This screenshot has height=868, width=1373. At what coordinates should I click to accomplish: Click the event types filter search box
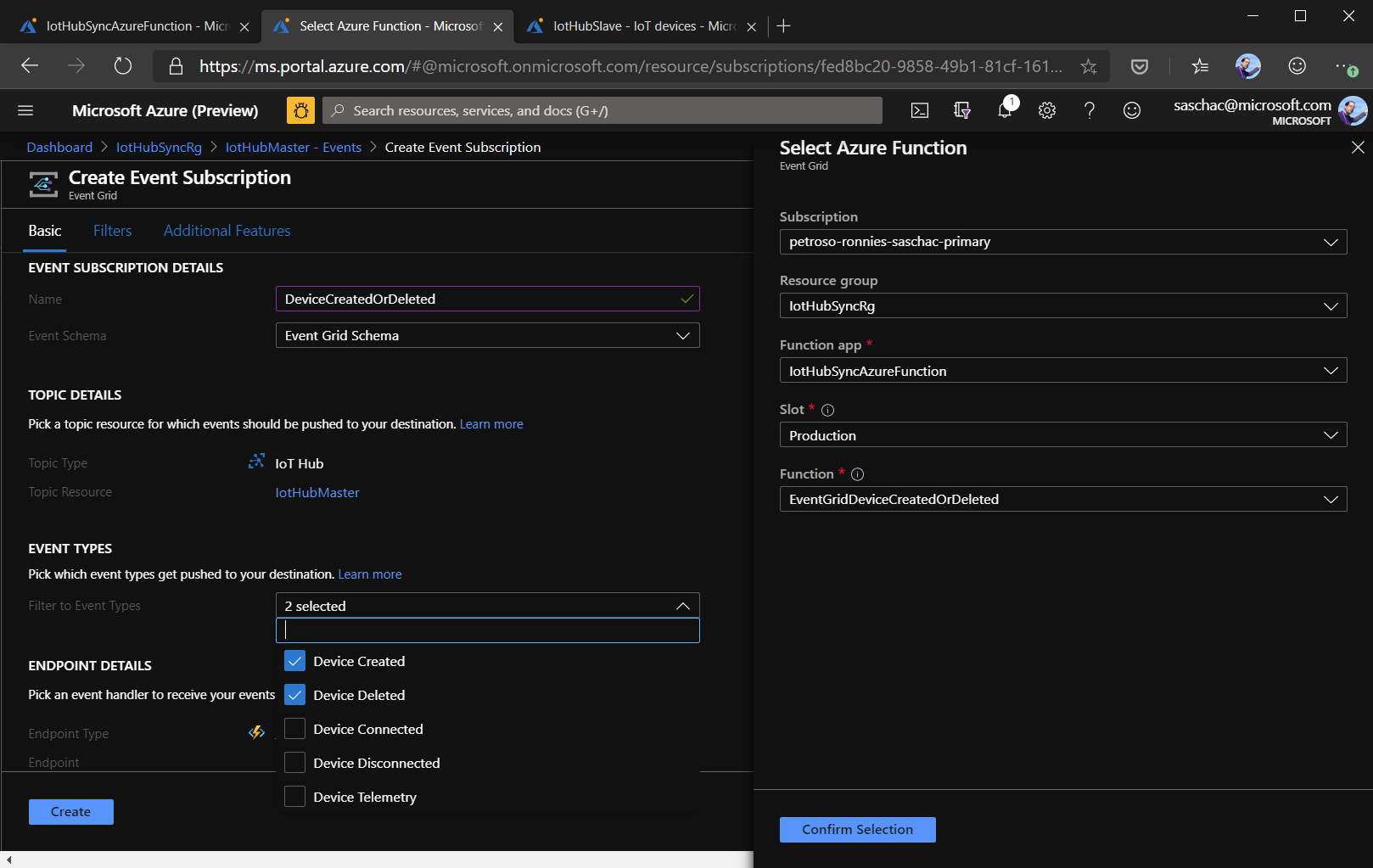tap(487, 630)
